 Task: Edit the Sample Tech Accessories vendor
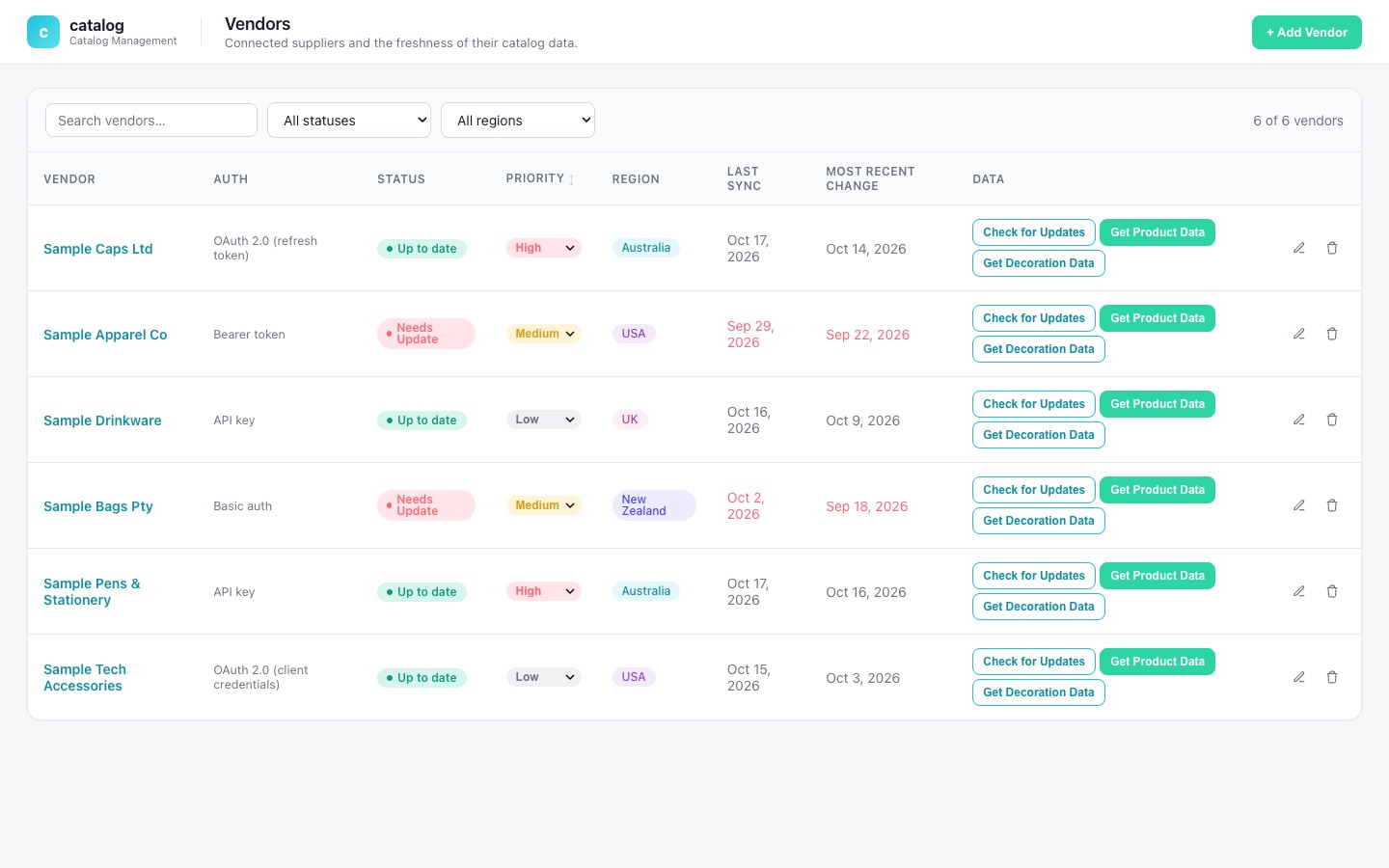pos(1299,677)
